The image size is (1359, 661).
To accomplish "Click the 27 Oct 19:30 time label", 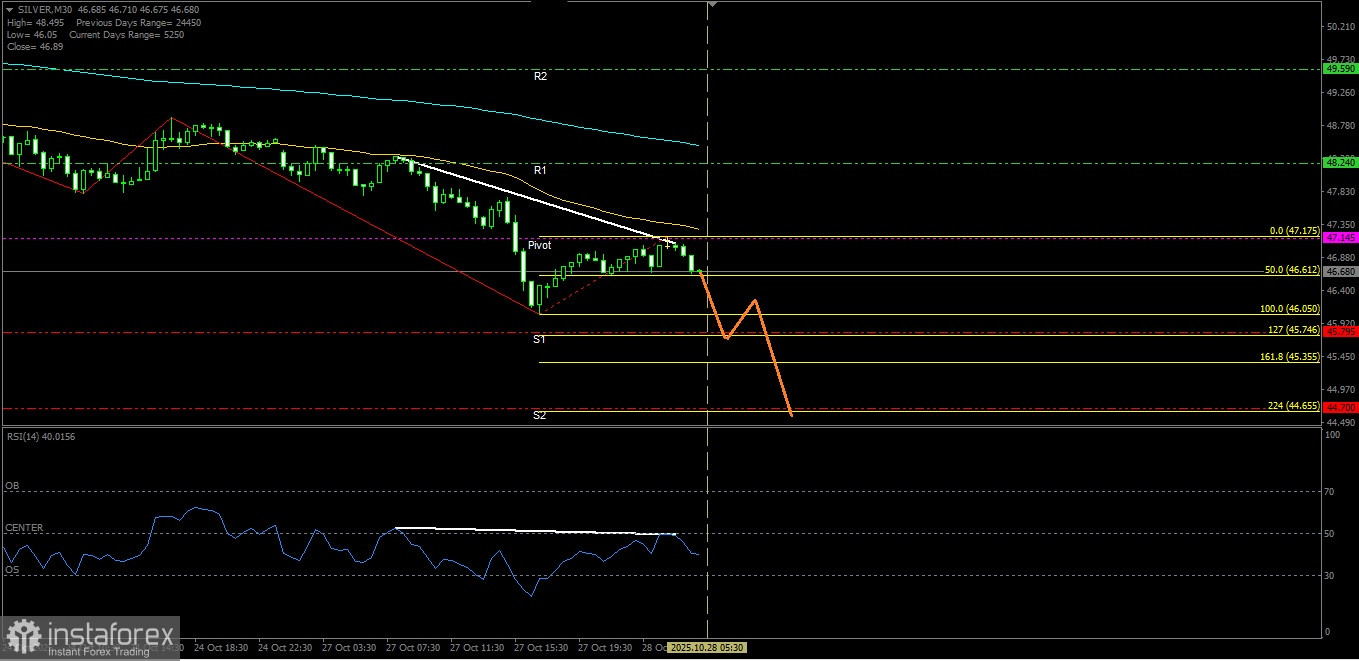I will pyautogui.click(x=604, y=647).
